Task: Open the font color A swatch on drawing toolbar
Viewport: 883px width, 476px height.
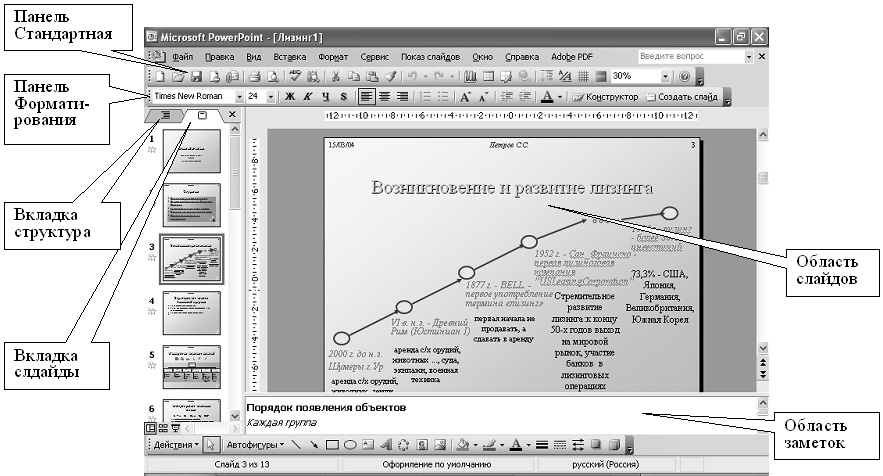Action: [516, 445]
